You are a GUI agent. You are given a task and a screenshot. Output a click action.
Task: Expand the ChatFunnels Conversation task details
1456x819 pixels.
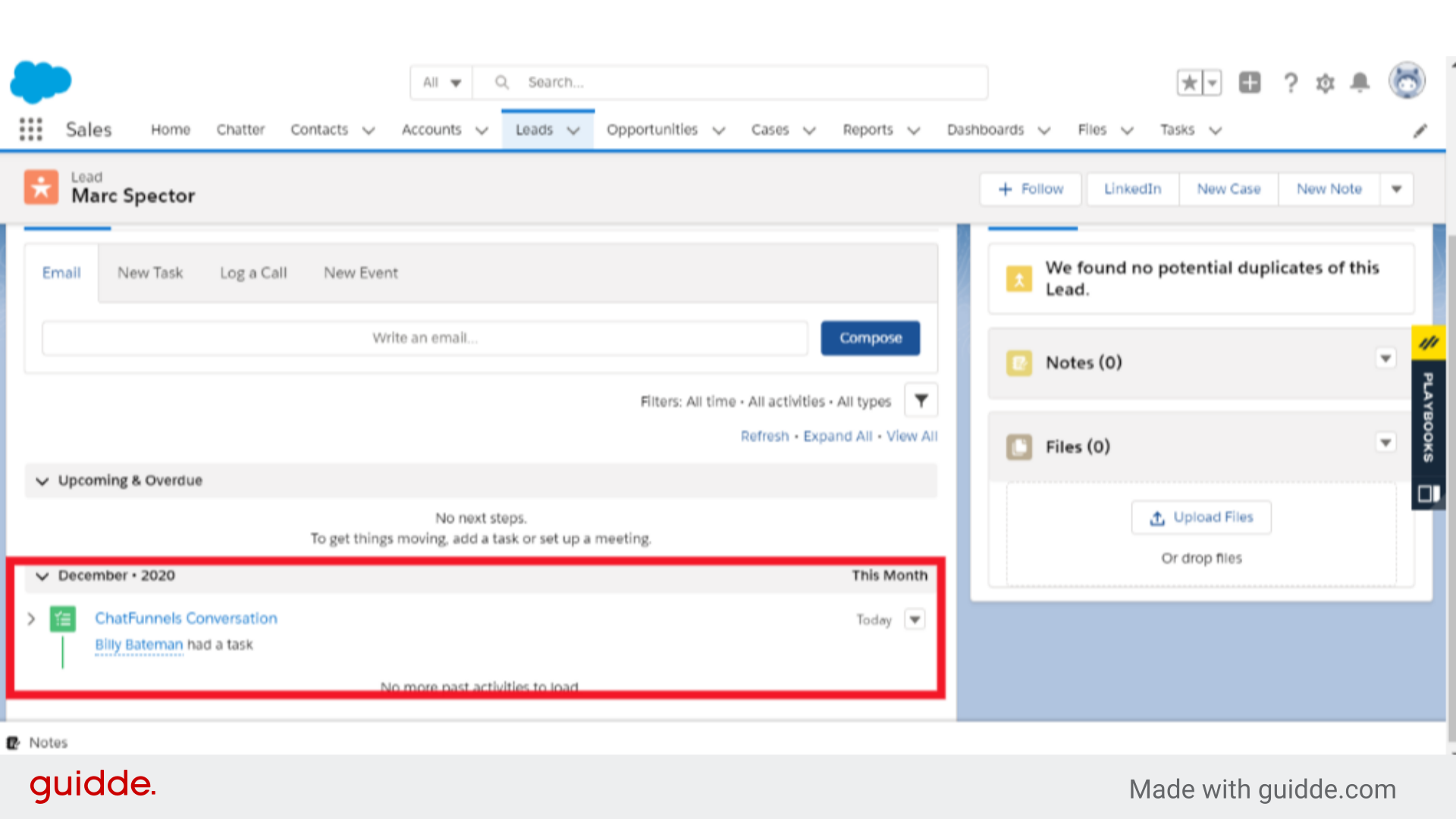(31, 619)
